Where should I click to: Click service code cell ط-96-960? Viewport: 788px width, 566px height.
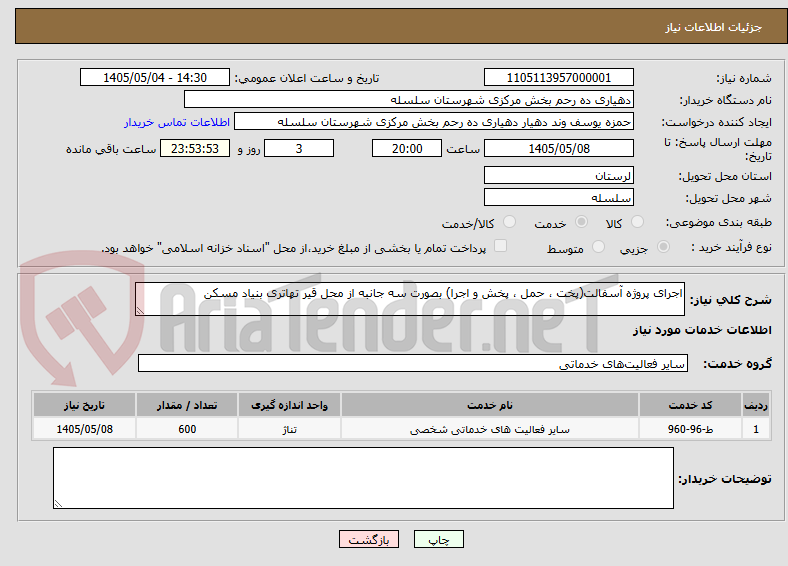point(691,429)
